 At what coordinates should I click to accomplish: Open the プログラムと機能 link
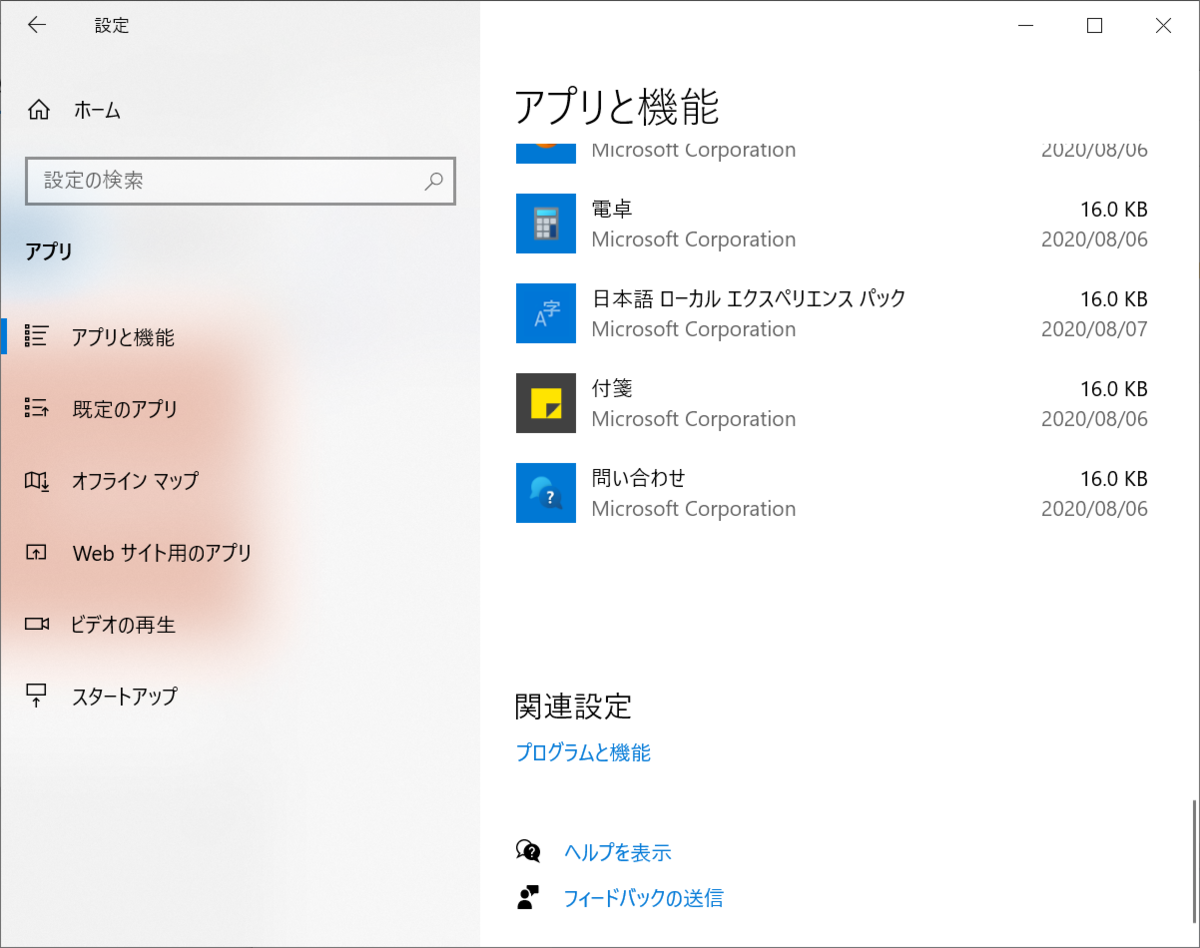[583, 753]
